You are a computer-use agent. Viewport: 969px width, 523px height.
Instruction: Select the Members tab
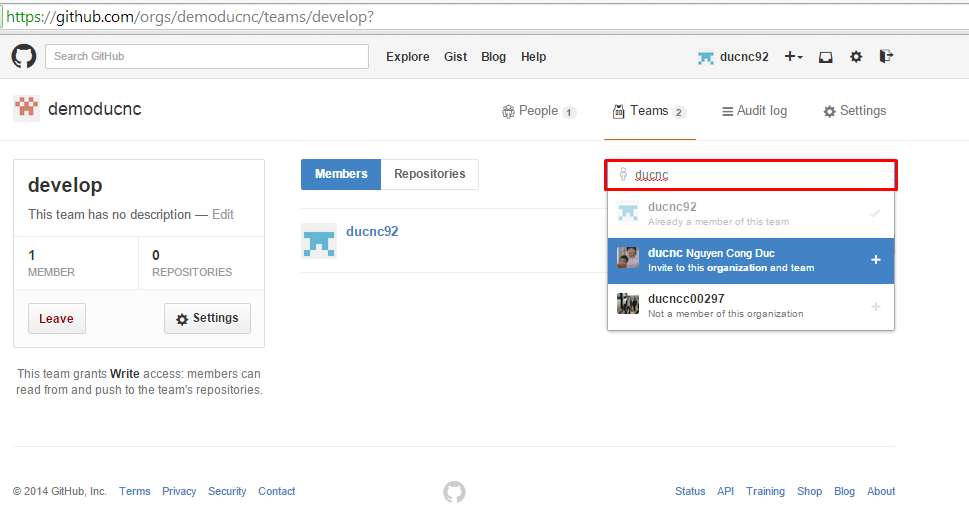coord(341,174)
